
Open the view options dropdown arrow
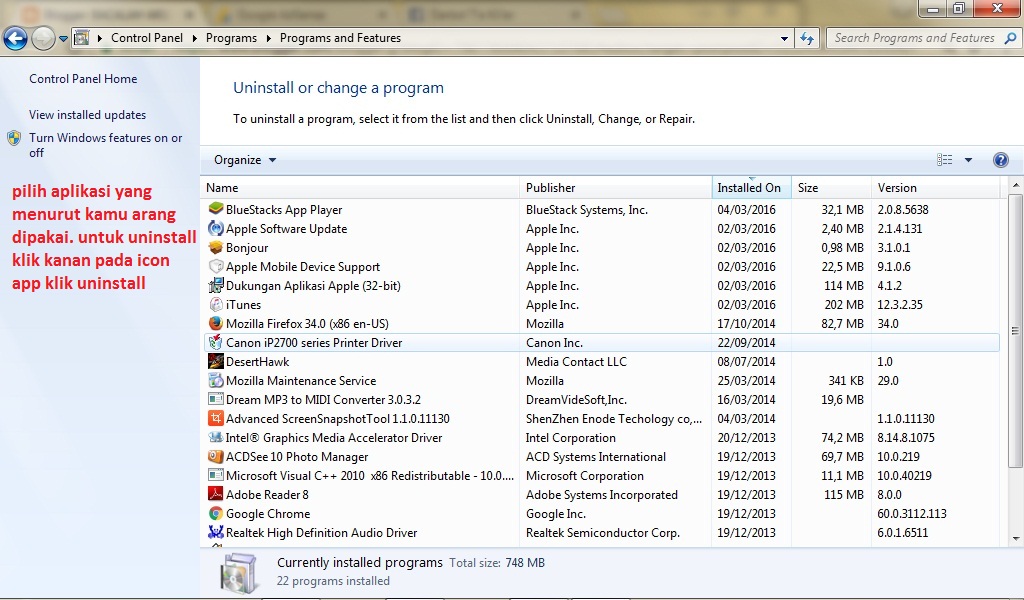point(968,160)
